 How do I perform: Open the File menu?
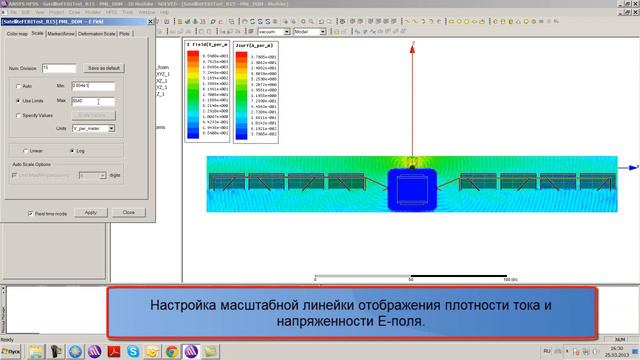[13, 12]
